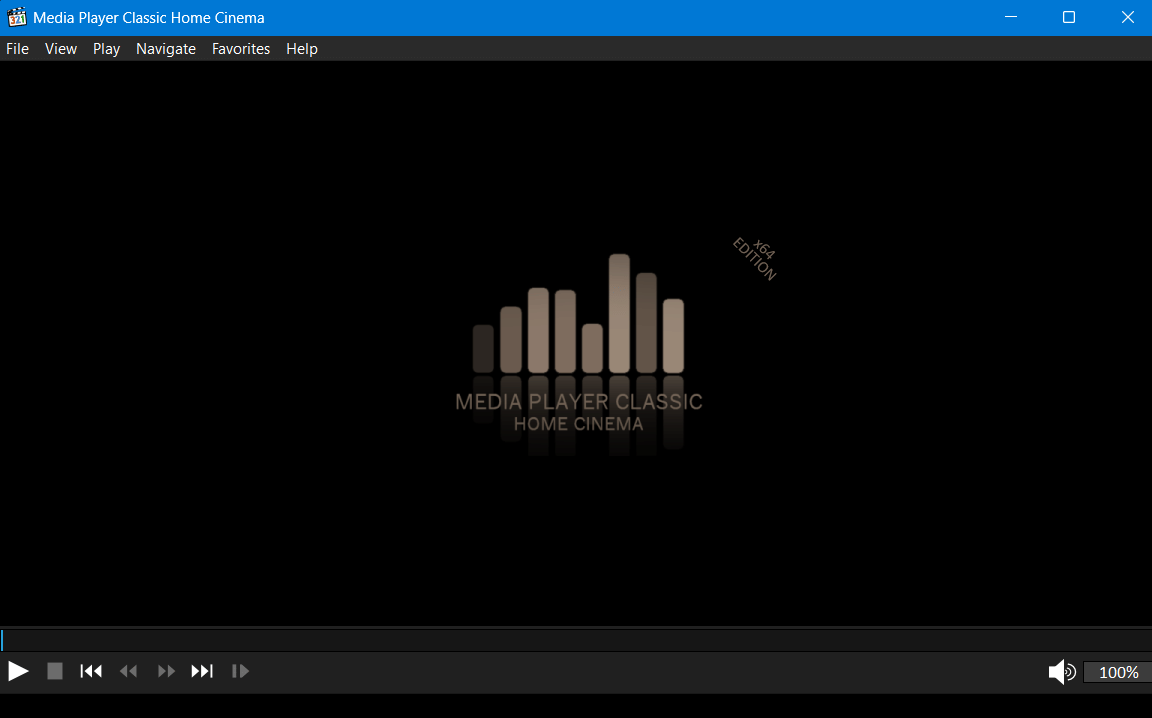
Task: Open the Favorites menu
Action: 241,49
